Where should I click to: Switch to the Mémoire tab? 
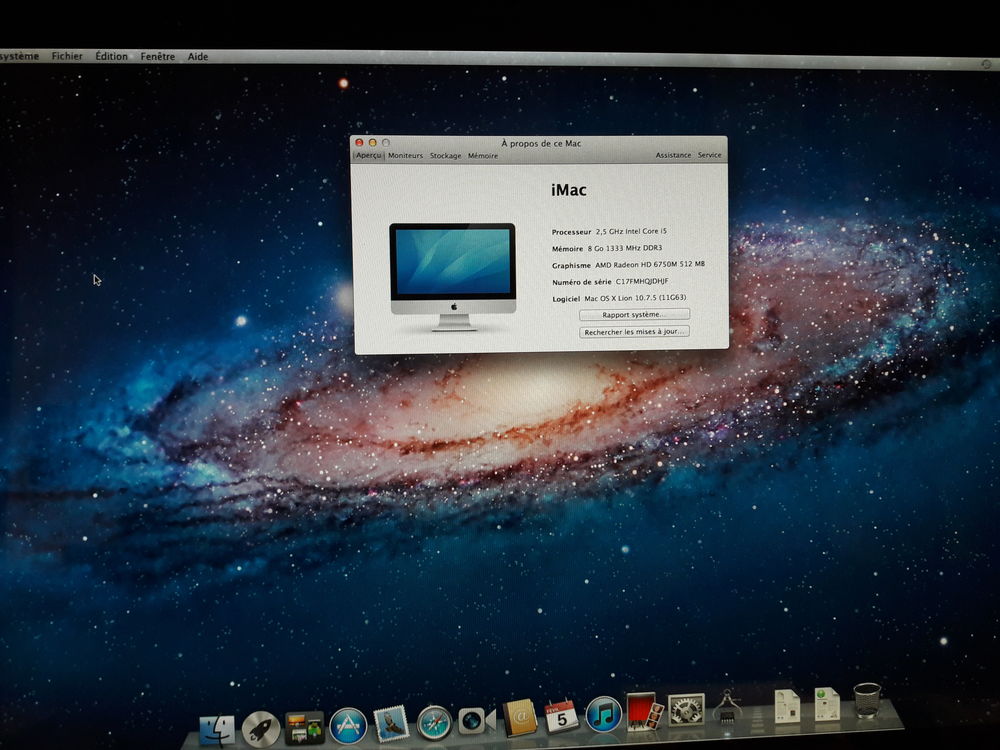[483, 156]
